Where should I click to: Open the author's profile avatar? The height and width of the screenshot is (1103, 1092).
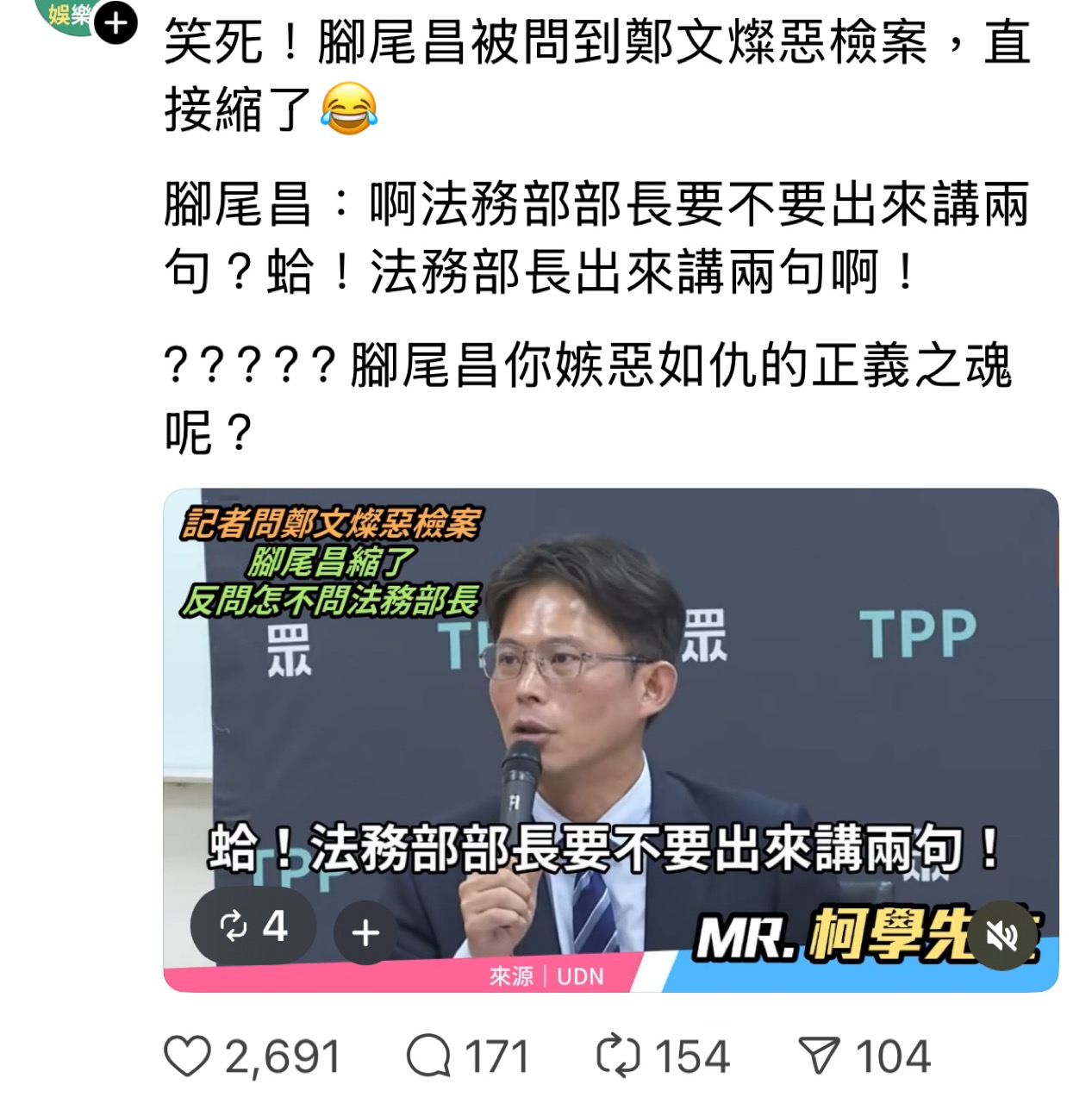click(x=69, y=15)
